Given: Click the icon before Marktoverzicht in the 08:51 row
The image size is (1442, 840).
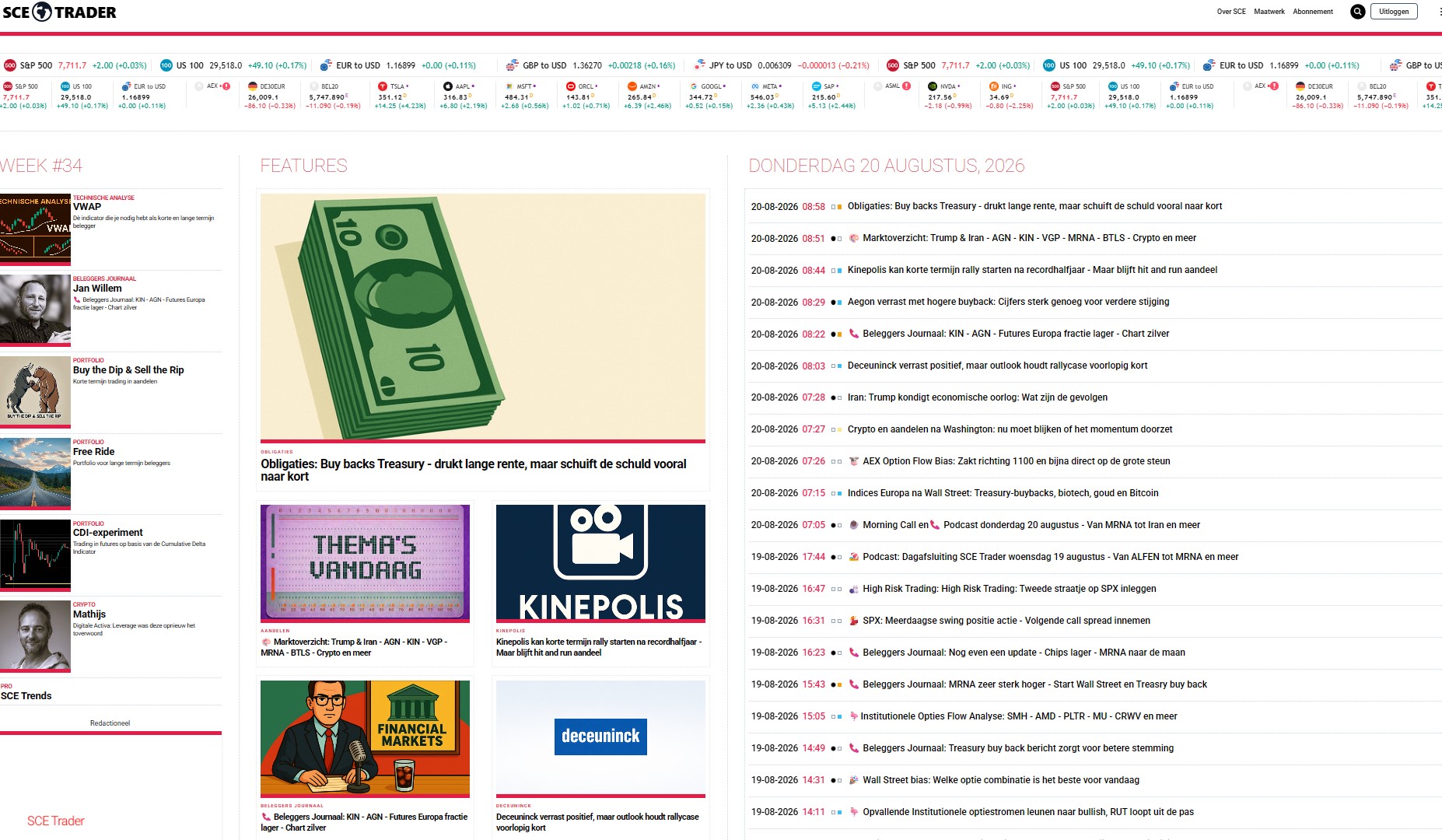Looking at the screenshot, I should click(x=853, y=238).
